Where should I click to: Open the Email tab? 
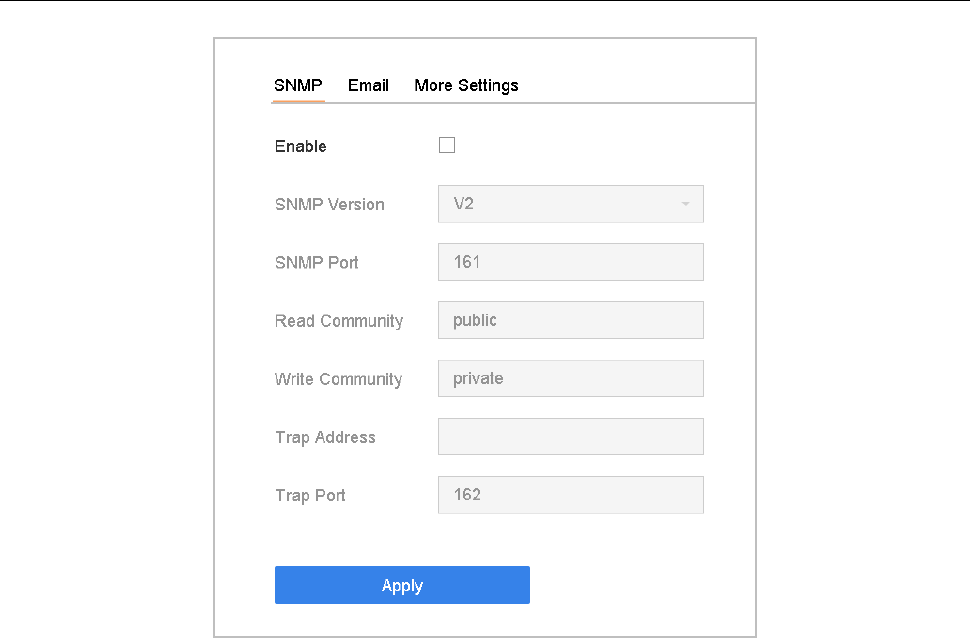coord(368,86)
